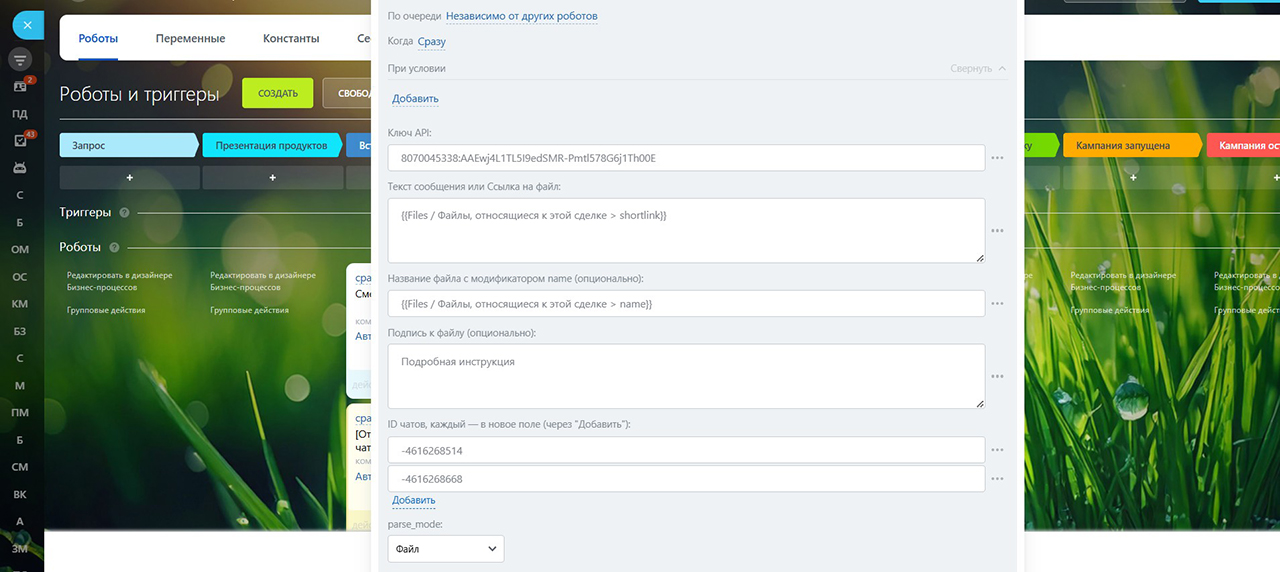Open the contacts icon with badge 2
1280x572 pixels.
coord(19,86)
